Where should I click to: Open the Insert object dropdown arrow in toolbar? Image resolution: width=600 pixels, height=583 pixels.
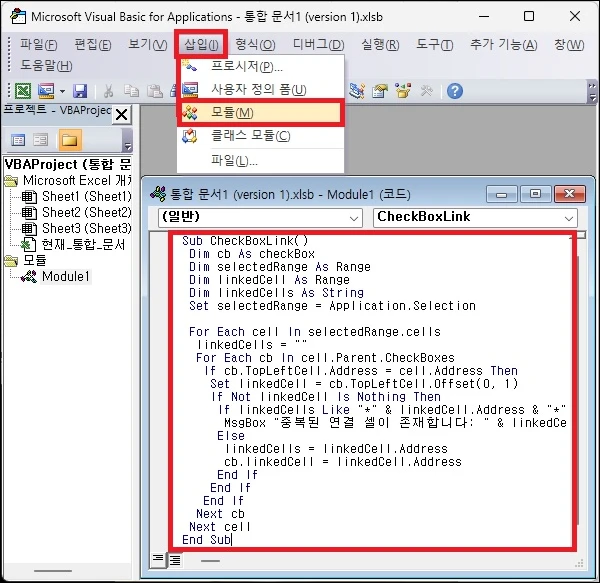62,91
